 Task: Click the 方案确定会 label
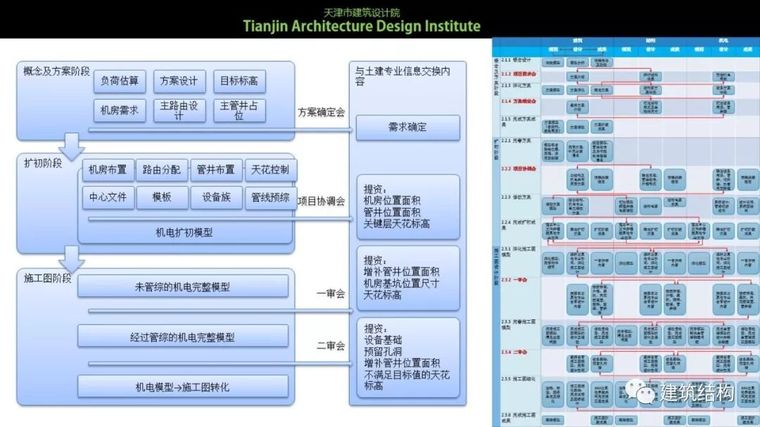[321, 112]
